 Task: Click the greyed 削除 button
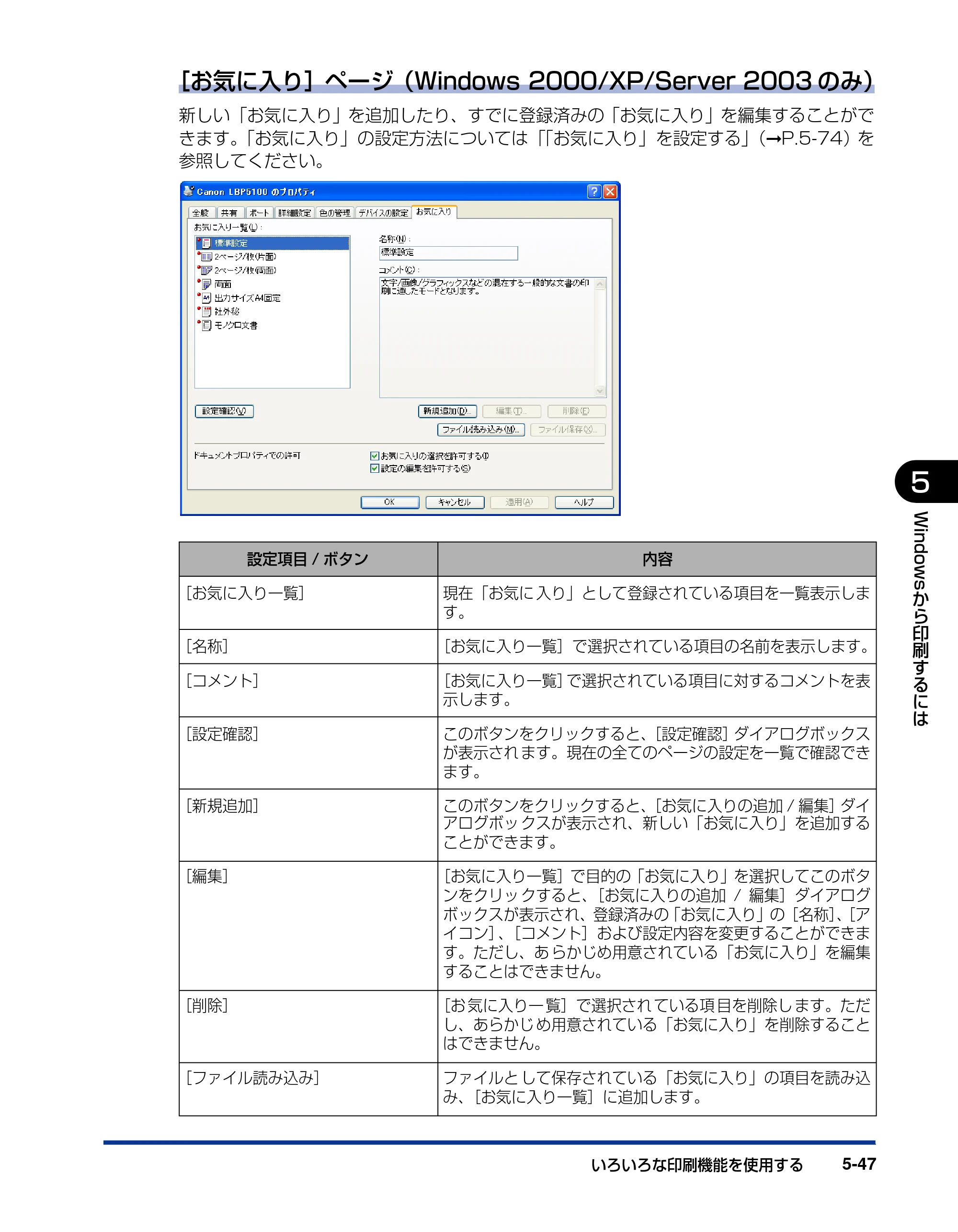pyautogui.click(x=577, y=411)
